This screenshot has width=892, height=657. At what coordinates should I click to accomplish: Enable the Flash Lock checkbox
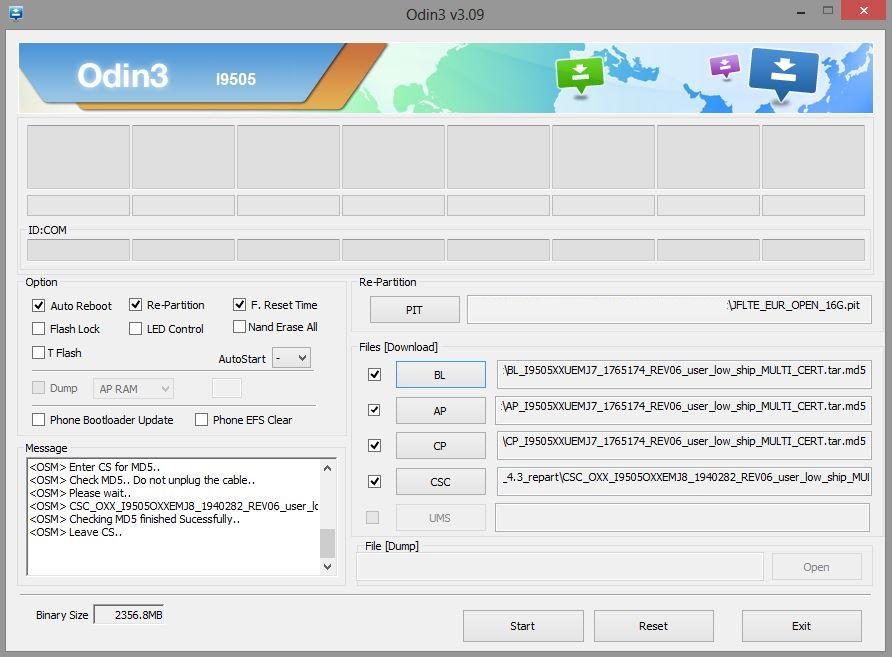38,329
